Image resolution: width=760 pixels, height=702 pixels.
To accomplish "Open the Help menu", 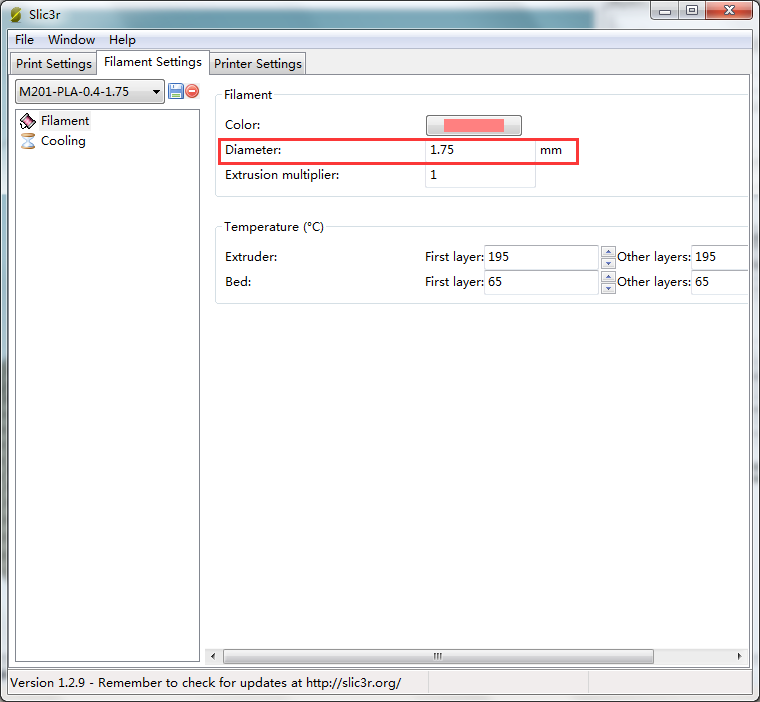I will point(122,40).
